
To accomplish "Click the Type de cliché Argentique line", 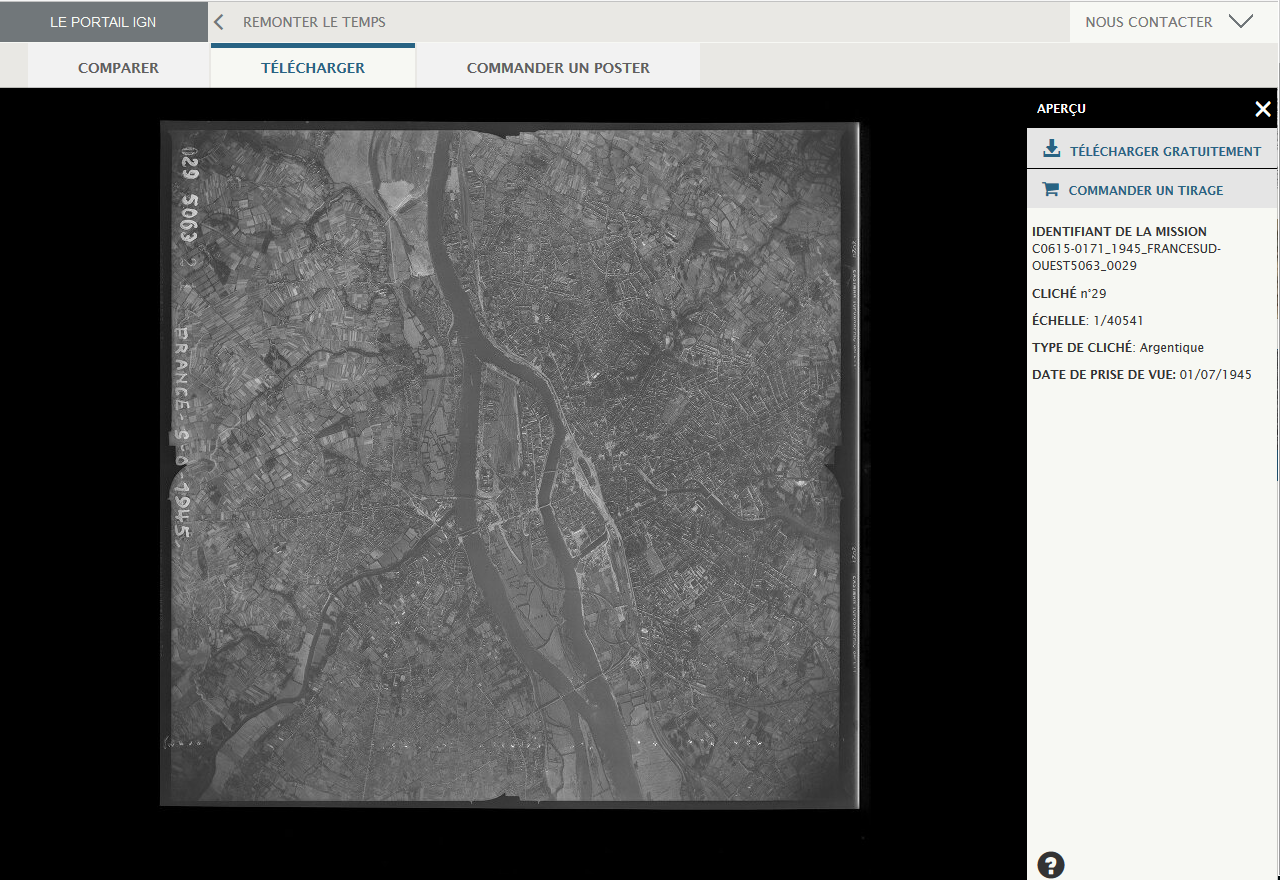I will click(x=1118, y=348).
